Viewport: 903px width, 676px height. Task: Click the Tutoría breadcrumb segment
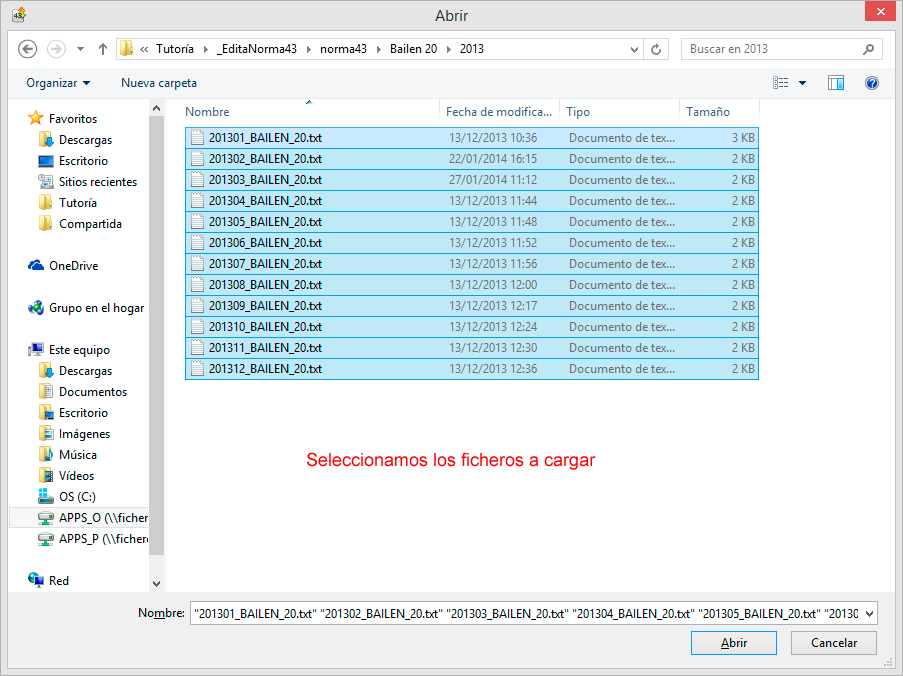tap(174, 49)
